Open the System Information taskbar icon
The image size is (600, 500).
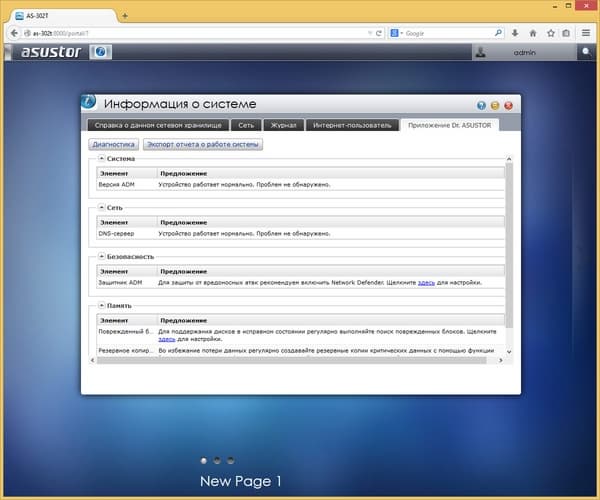coord(101,52)
